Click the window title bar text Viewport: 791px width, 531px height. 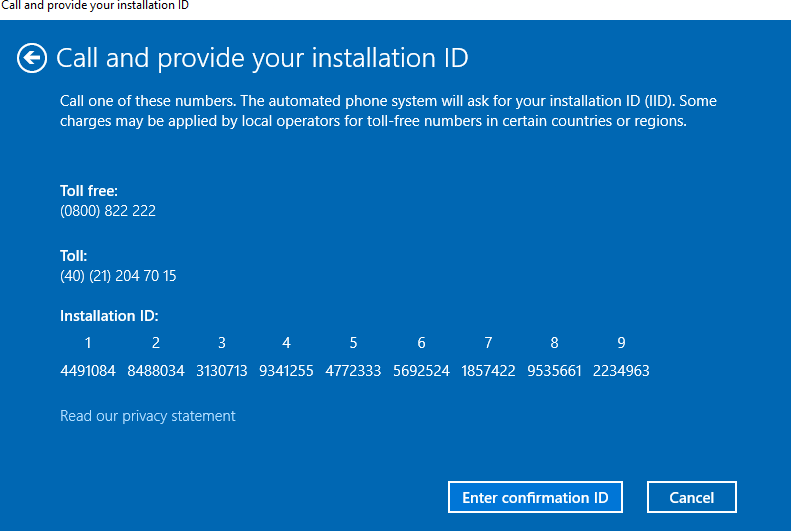click(x=95, y=6)
